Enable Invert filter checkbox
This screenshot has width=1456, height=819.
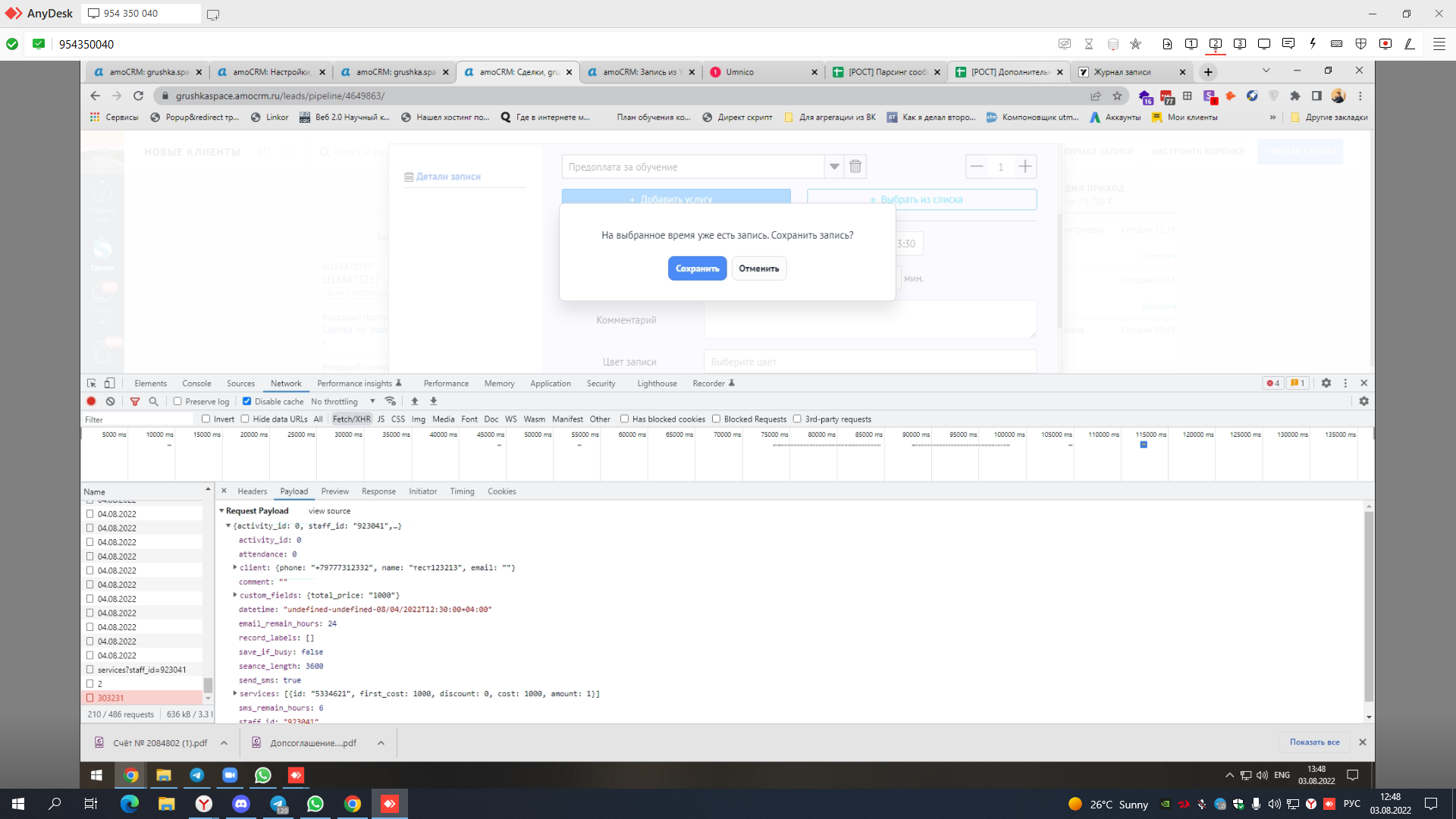206,419
